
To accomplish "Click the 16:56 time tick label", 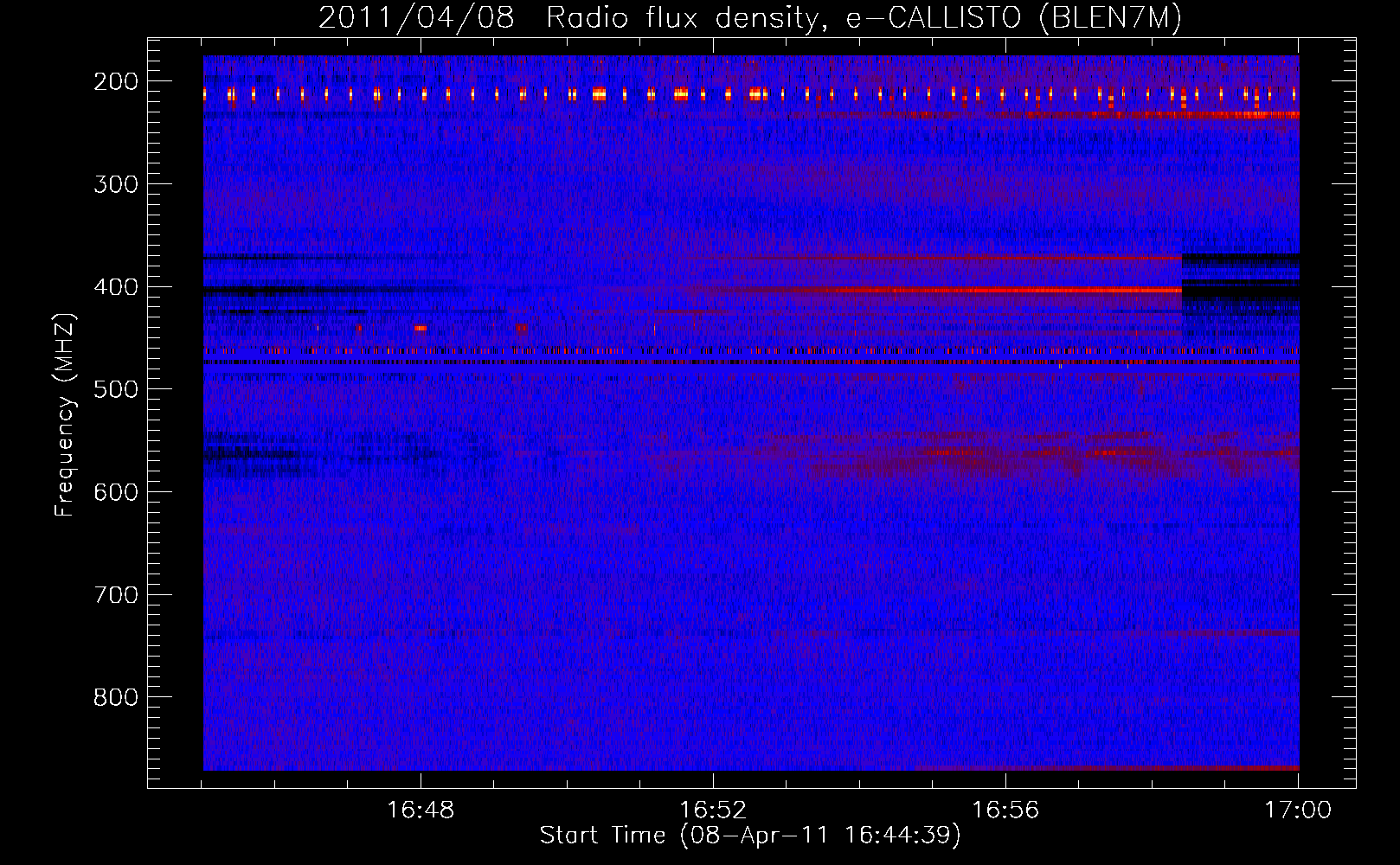I will pos(1005,811).
